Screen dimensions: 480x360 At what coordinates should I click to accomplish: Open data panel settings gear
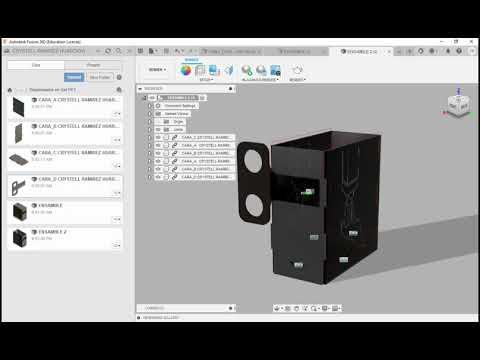119,77
